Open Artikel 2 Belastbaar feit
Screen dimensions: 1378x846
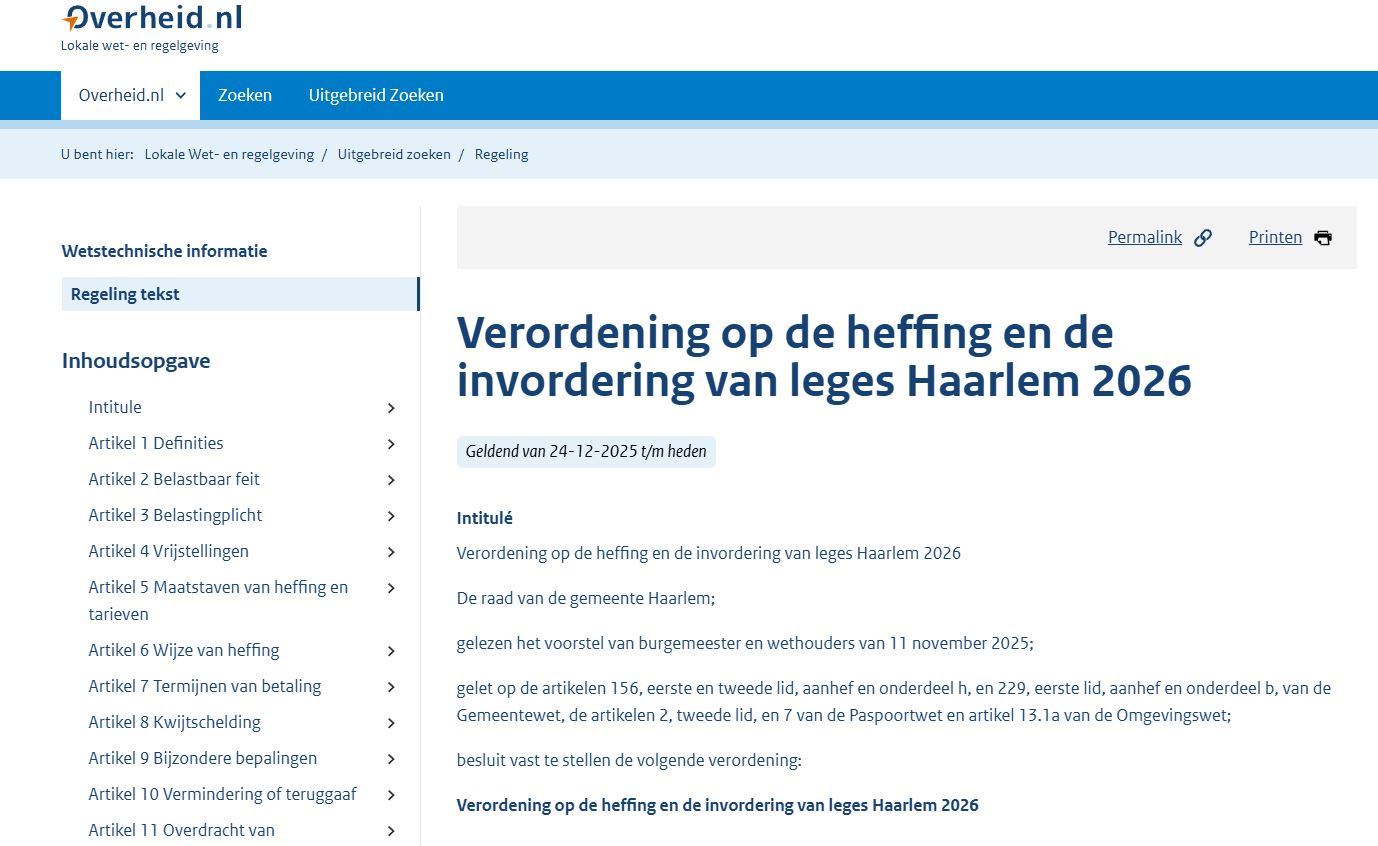pyautogui.click(x=174, y=479)
